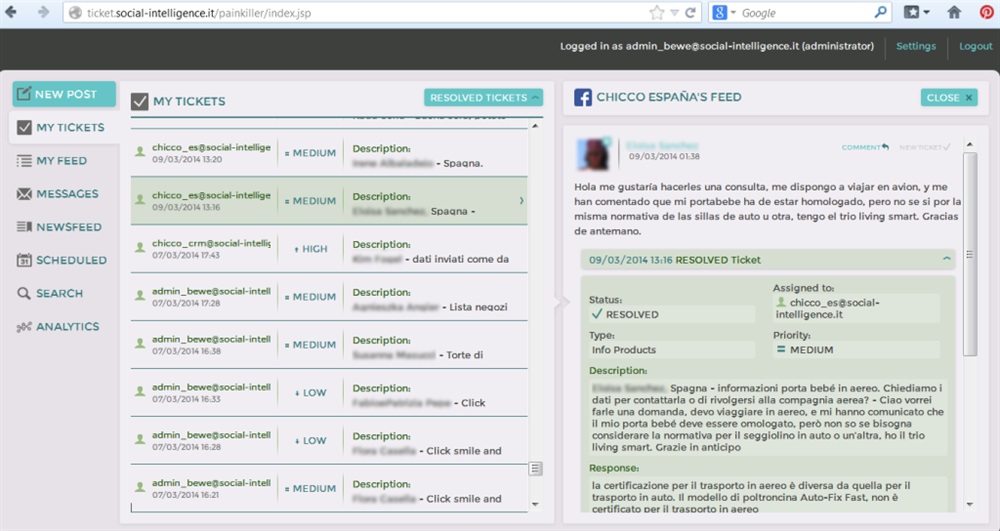Click New Ticket on the Facebook post
The height and width of the screenshot is (531, 1000).
coord(925,147)
